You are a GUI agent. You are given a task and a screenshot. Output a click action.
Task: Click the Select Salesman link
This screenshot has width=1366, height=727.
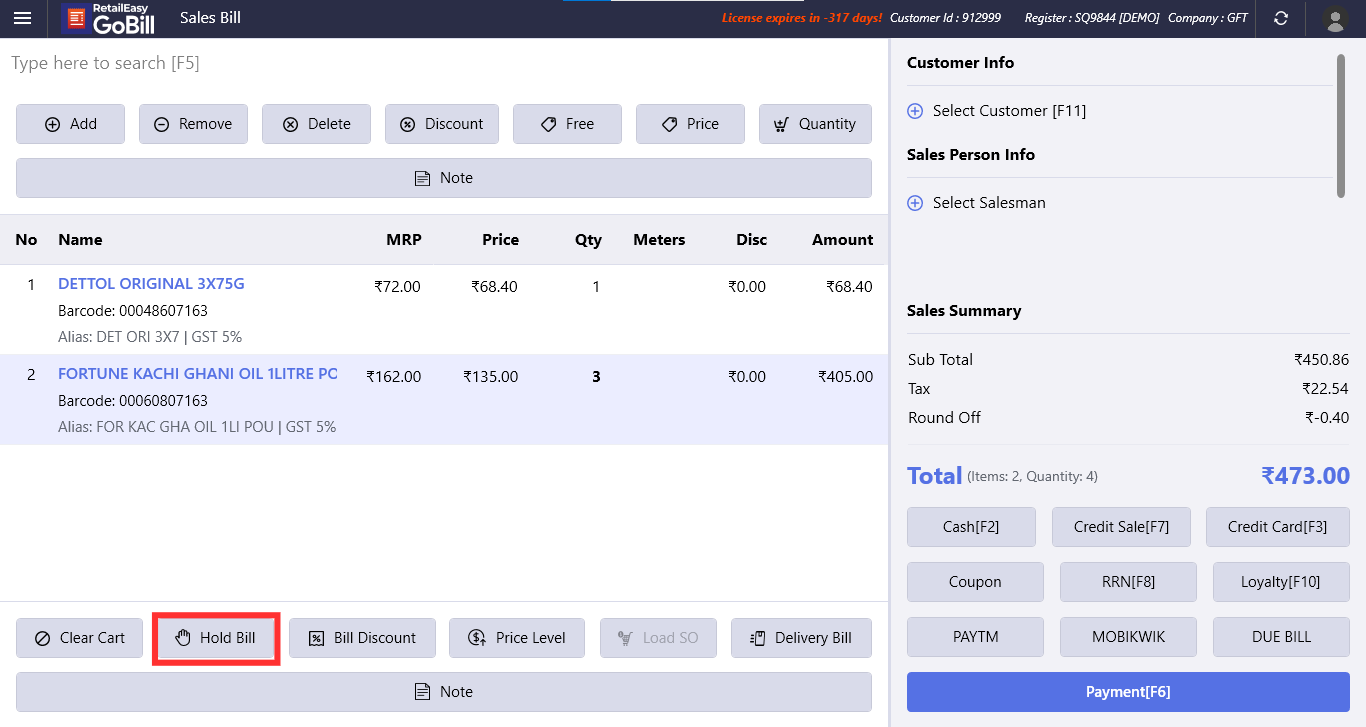pos(989,203)
